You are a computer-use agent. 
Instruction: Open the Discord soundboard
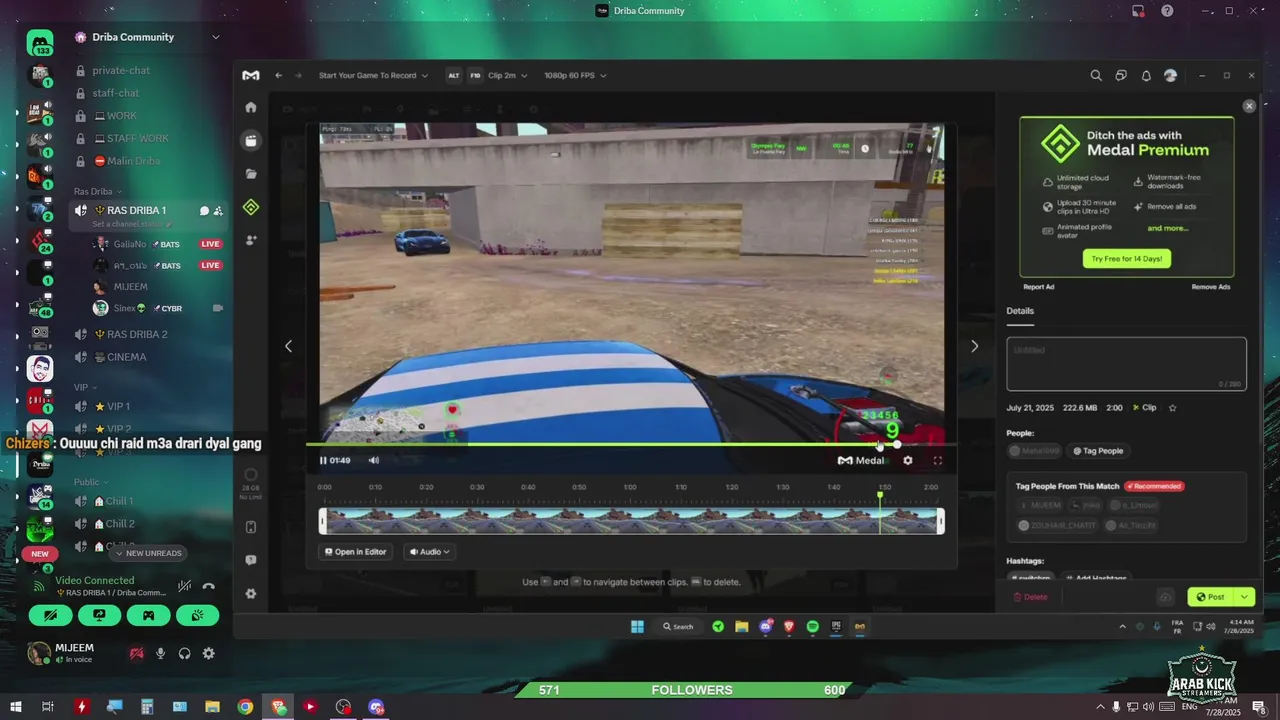click(197, 616)
